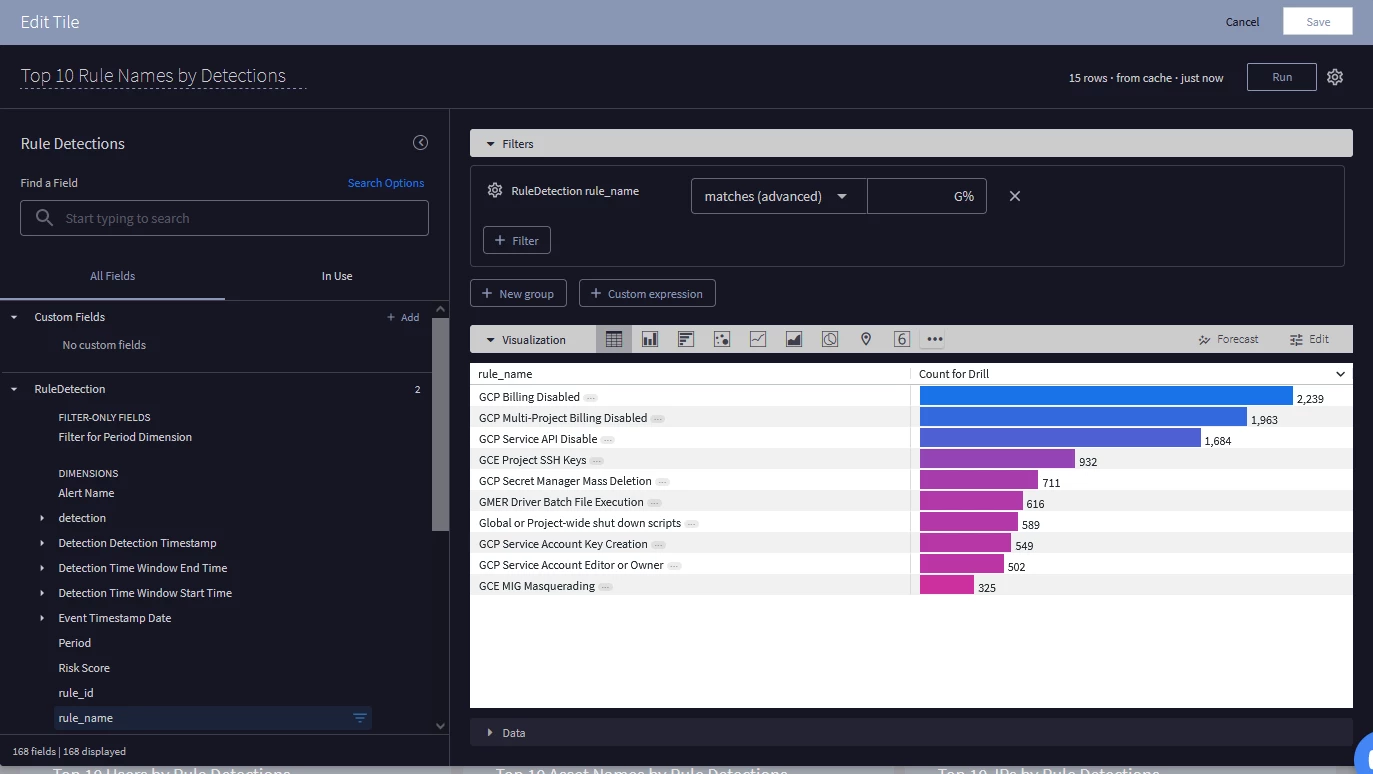This screenshot has height=774, width=1373.
Task: Collapse field picker with circled arrow icon
Action: (x=421, y=143)
